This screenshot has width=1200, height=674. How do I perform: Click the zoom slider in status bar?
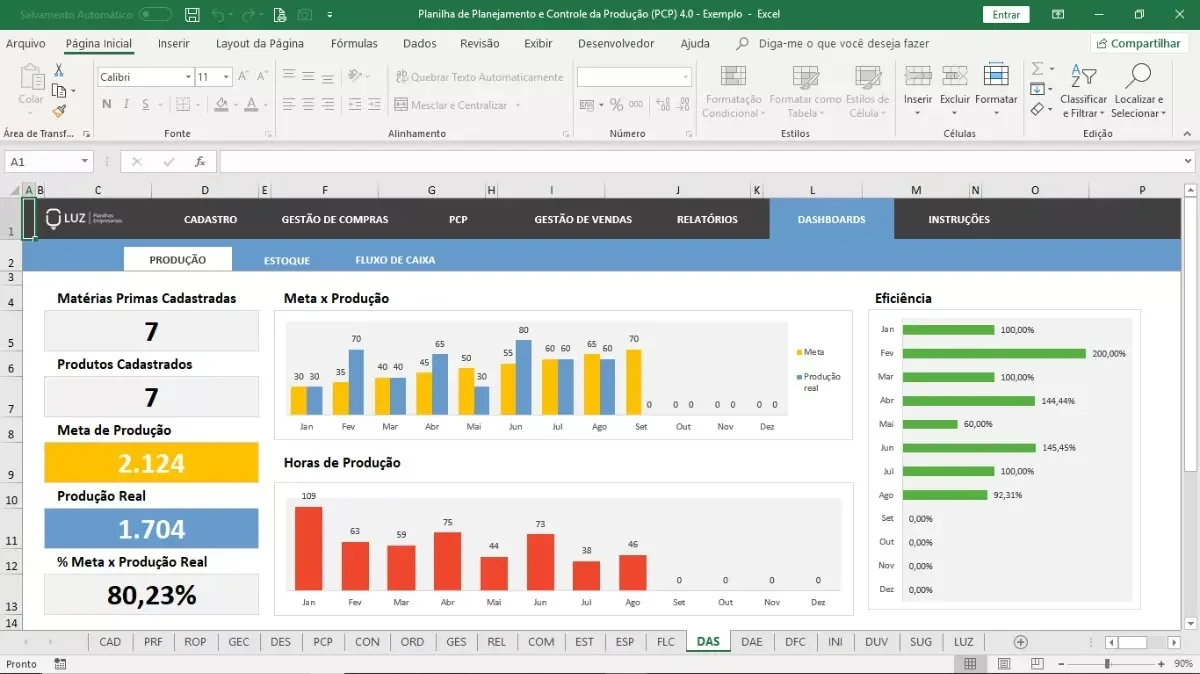pyautogui.click(x=1107, y=664)
